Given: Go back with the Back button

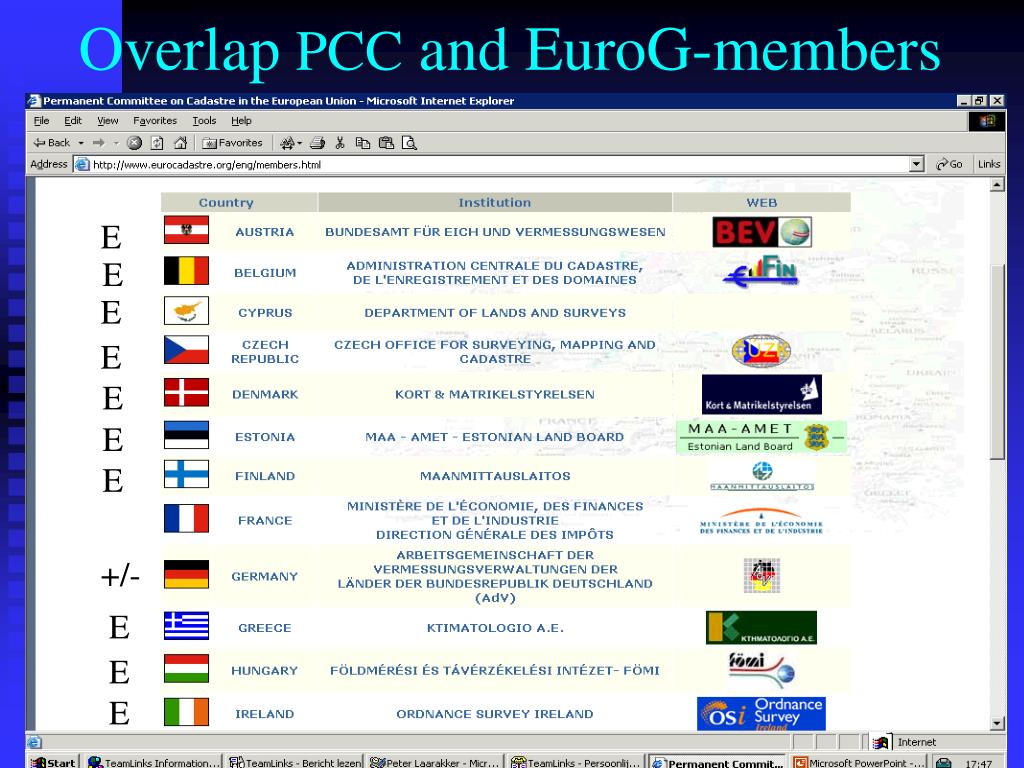Looking at the screenshot, I should point(52,142).
